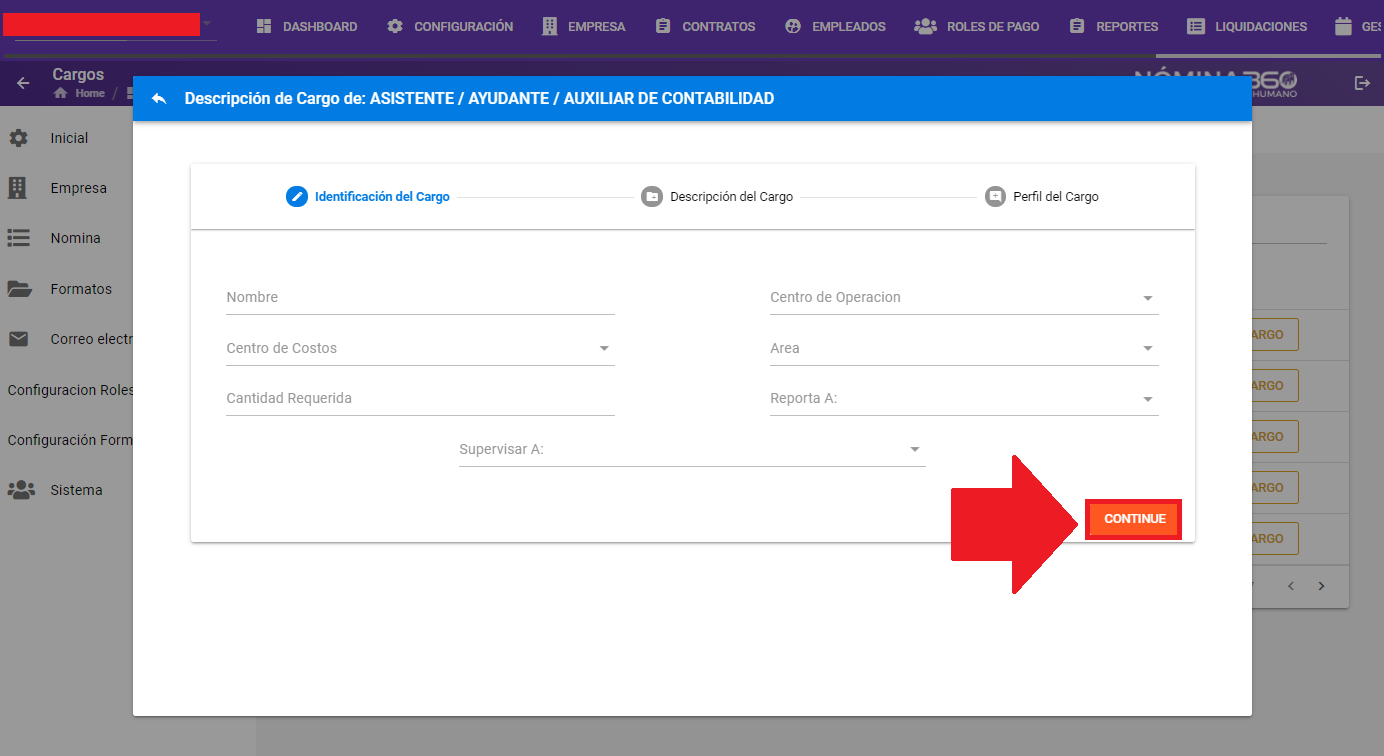Select Sistema in the sidebar
1384x756 pixels.
[76, 490]
